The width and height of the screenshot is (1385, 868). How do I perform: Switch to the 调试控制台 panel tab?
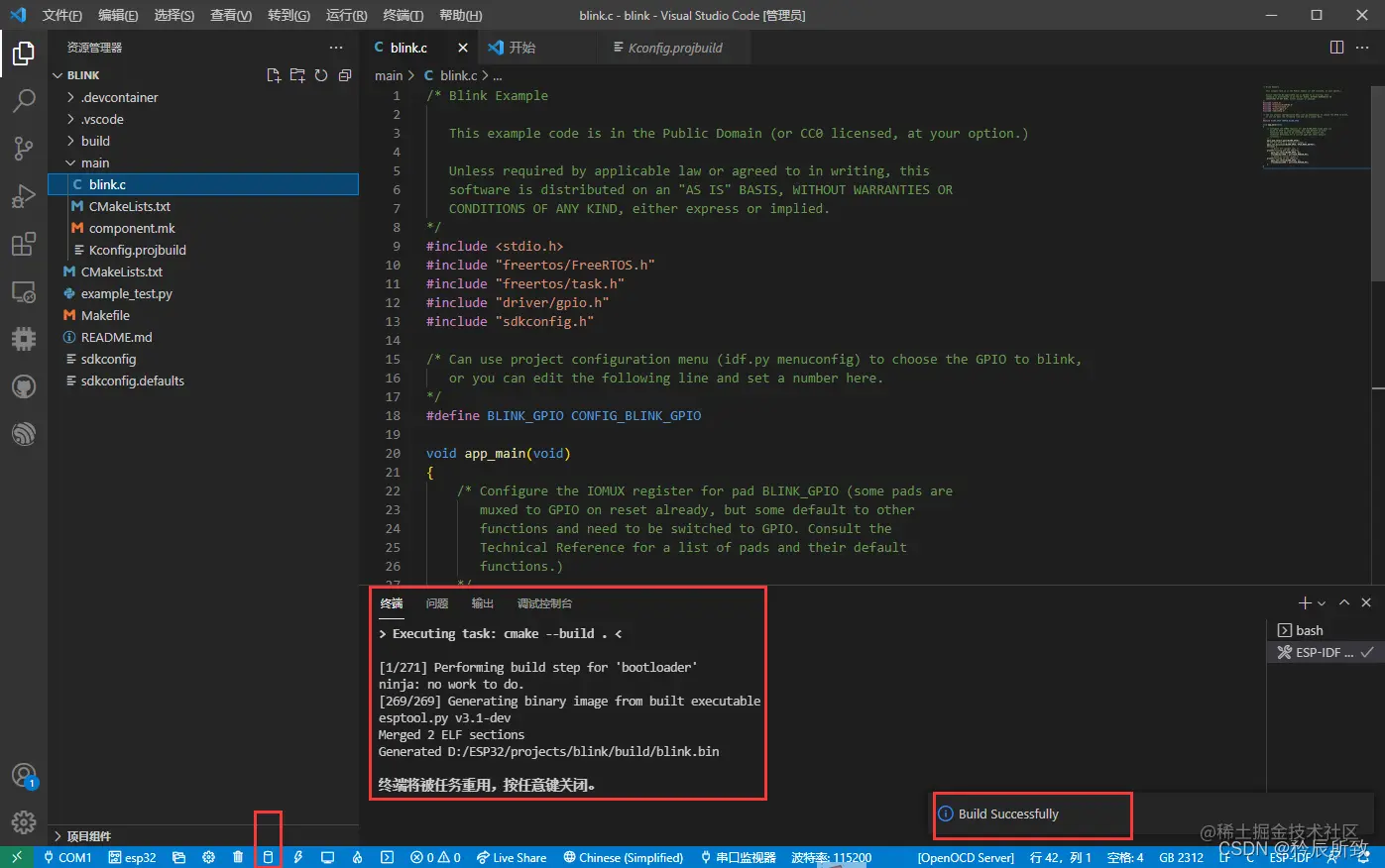(x=544, y=603)
